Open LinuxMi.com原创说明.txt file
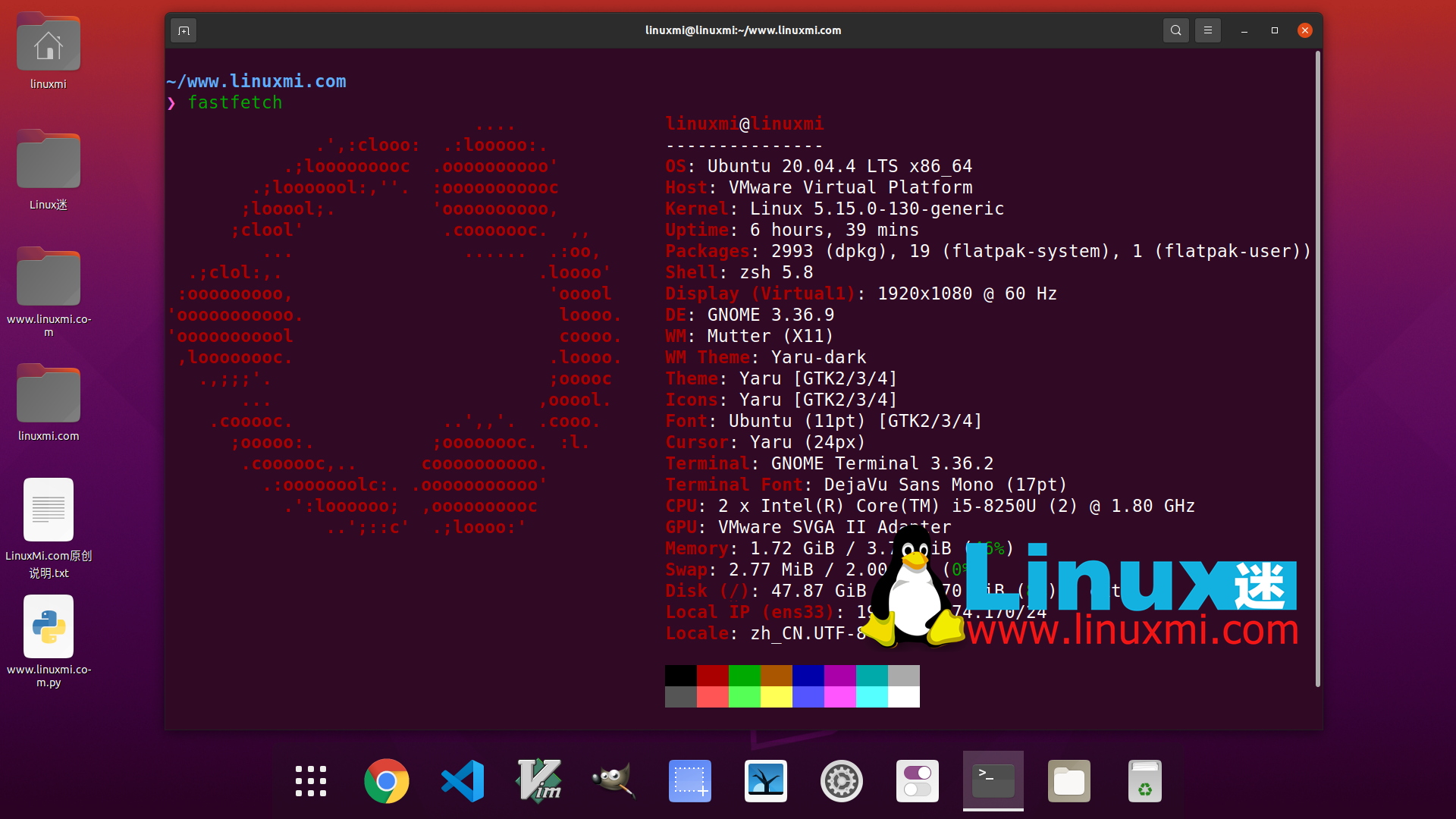Viewport: 1456px width, 819px height. [x=49, y=529]
